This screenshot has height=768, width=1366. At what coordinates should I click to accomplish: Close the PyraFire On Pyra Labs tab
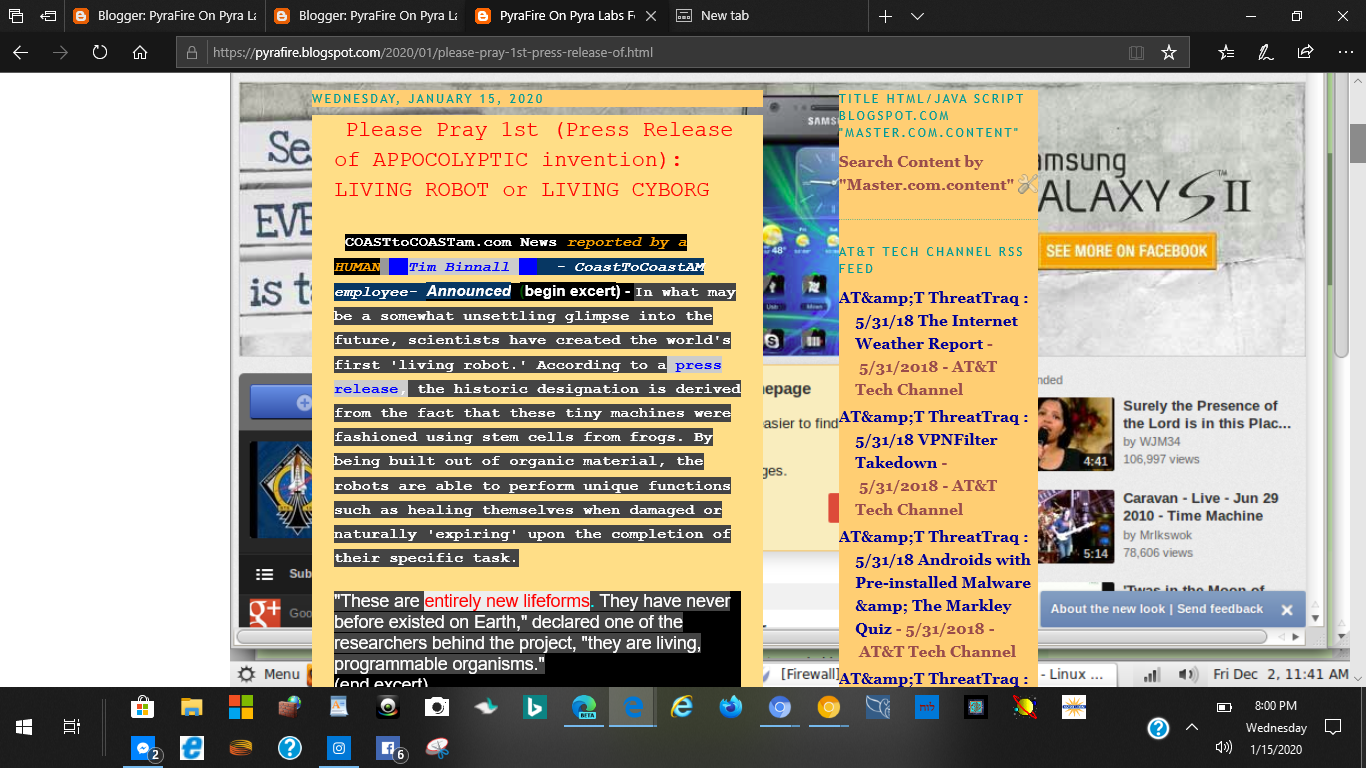[x=651, y=16]
